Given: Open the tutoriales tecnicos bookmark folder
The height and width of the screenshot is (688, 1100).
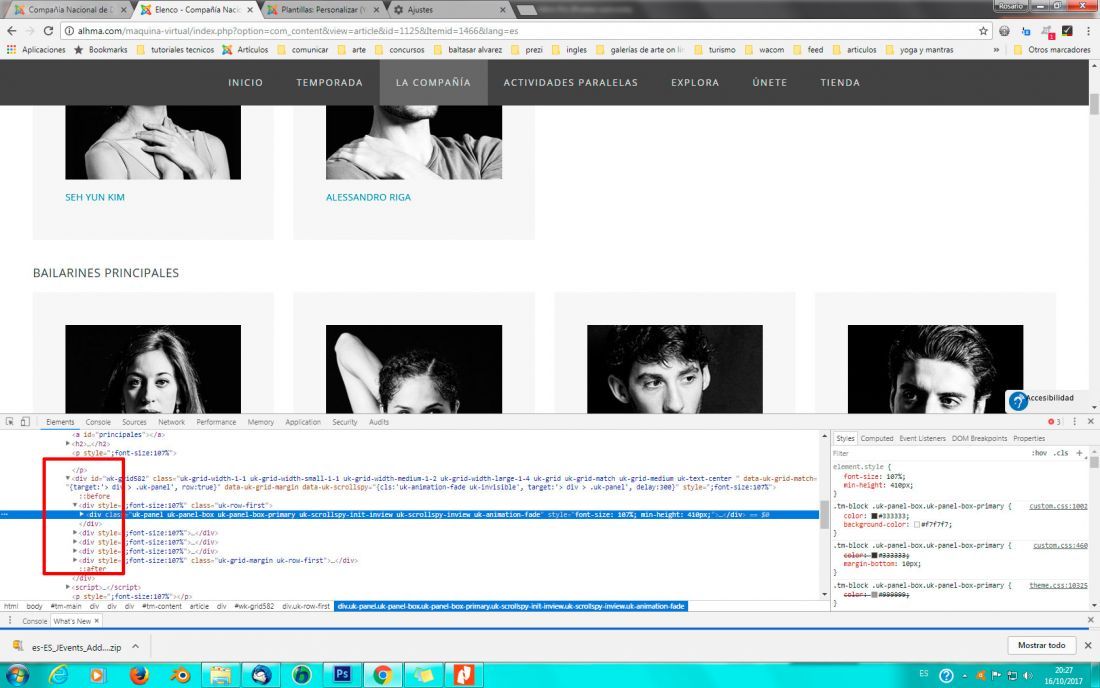Looking at the screenshot, I should (175, 50).
